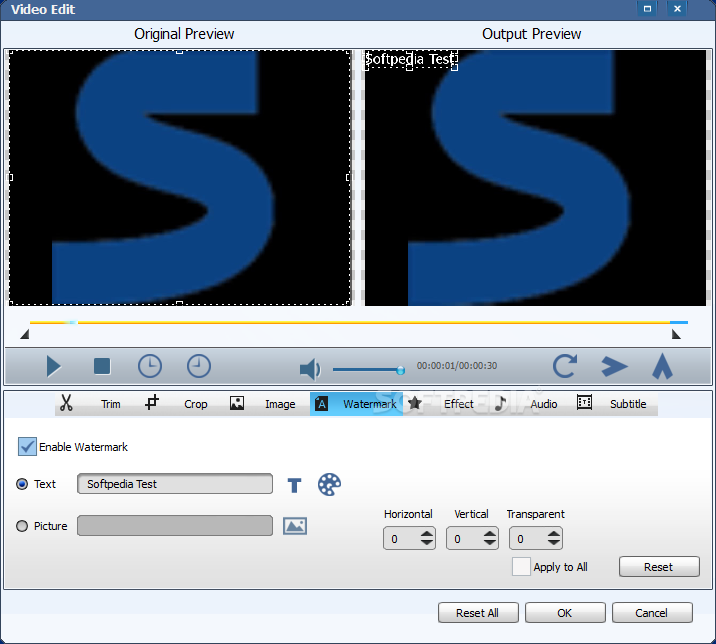Play the video preview
Viewport: 716px width, 644px height.
[x=54, y=366]
